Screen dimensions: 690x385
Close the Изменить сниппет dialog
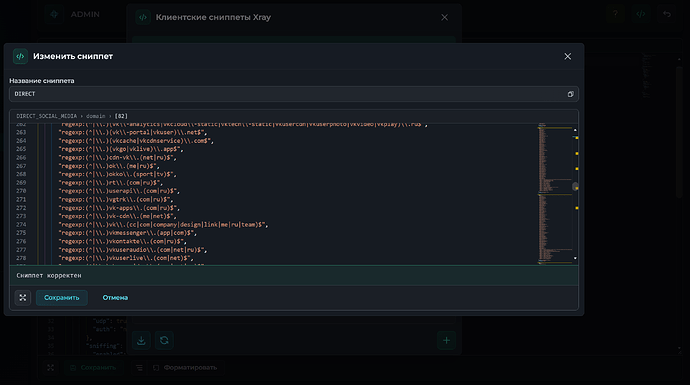tap(568, 56)
